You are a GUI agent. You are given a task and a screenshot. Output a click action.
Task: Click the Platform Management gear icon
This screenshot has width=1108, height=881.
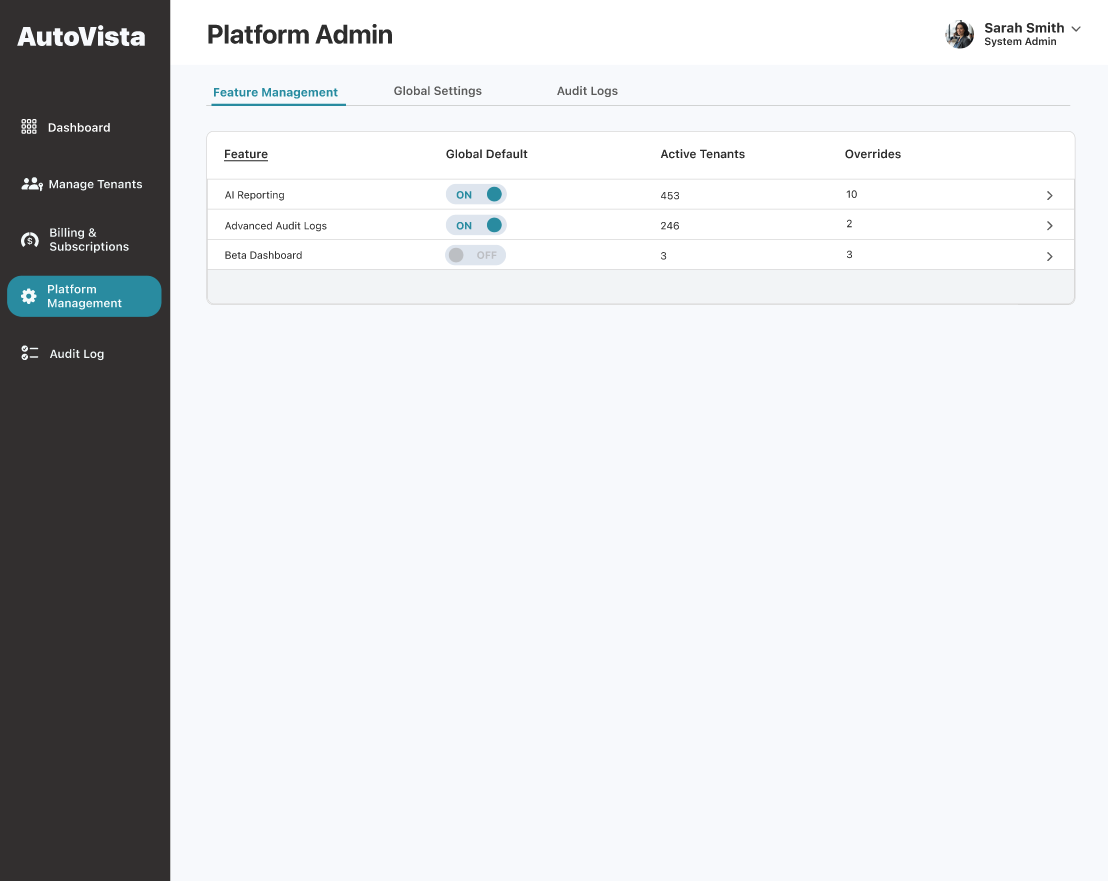[x=29, y=296]
